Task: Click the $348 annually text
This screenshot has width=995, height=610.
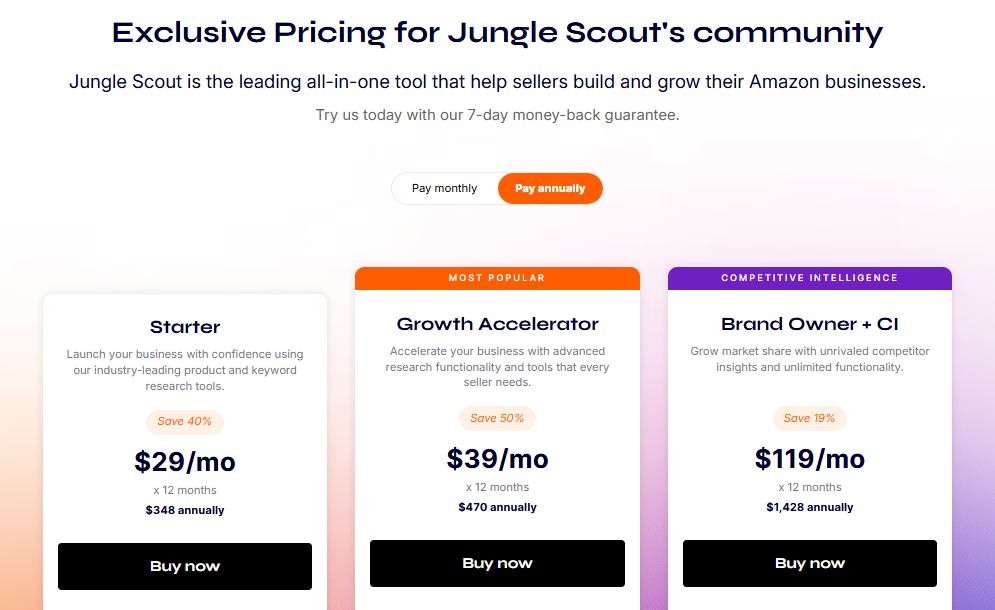Action: pos(184,509)
